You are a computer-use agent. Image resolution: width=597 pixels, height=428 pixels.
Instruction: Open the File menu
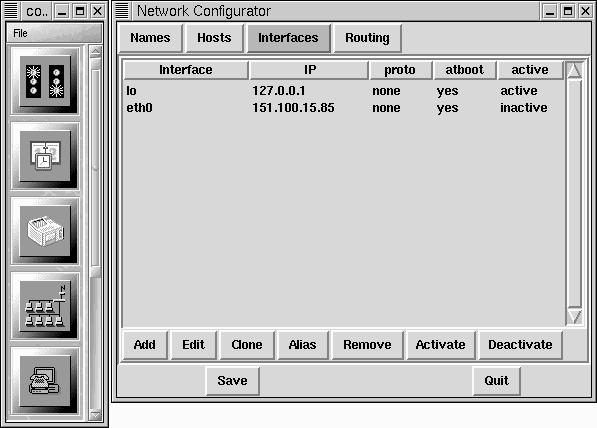pyautogui.click(x=20, y=34)
